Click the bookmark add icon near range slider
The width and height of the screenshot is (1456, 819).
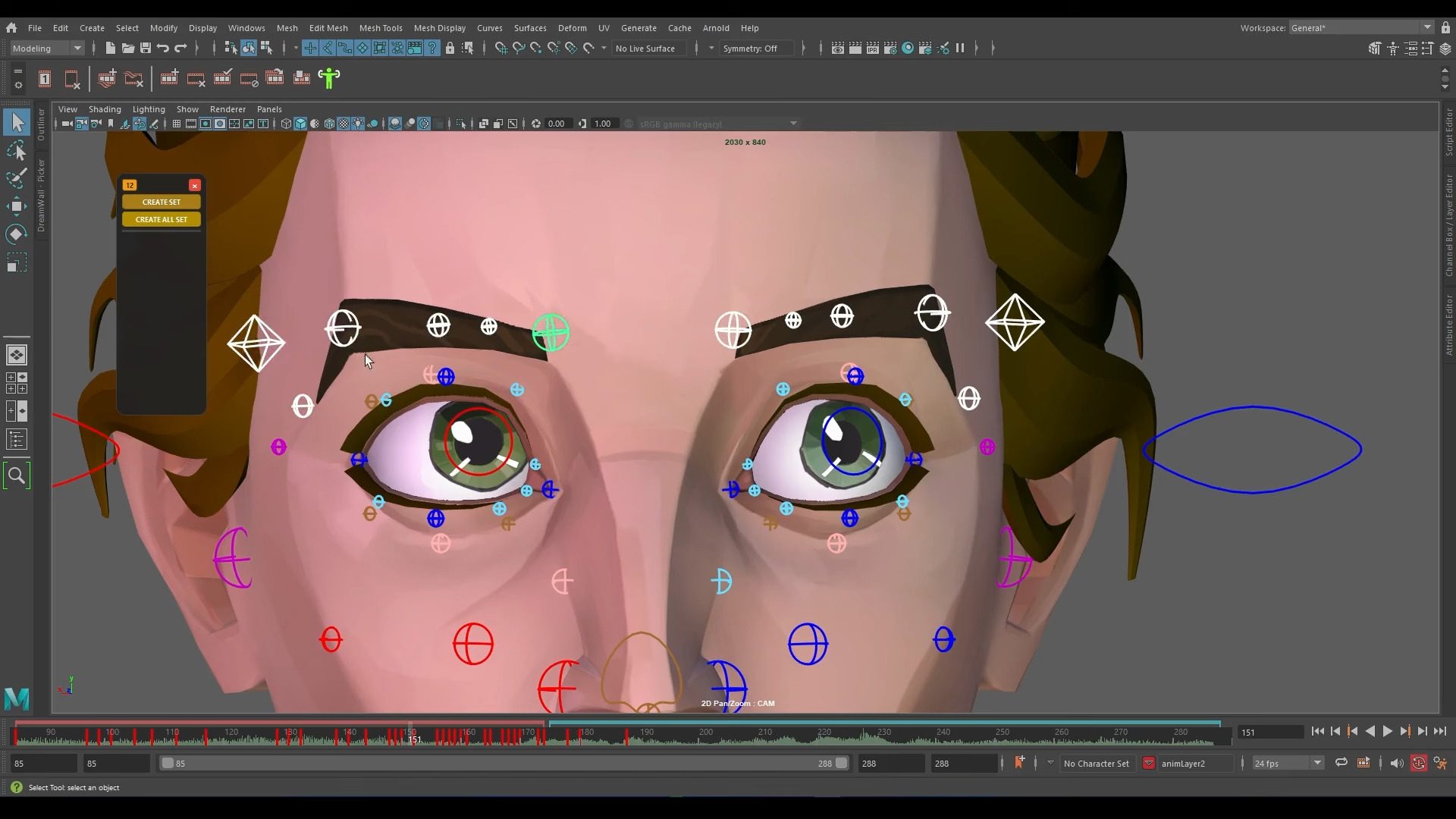pos(1019,762)
